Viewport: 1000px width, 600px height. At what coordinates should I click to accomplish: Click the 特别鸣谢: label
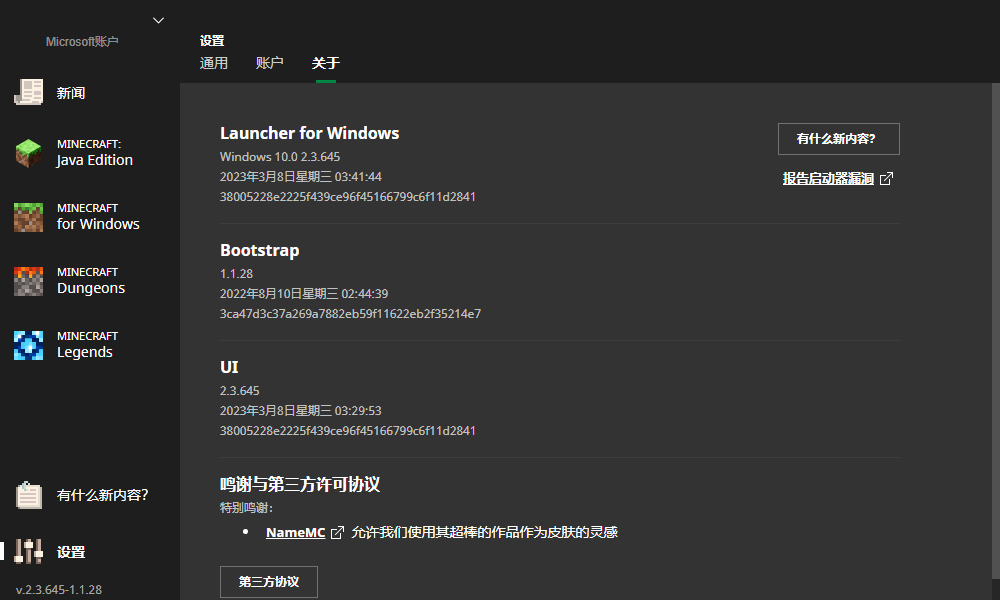coord(246,508)
